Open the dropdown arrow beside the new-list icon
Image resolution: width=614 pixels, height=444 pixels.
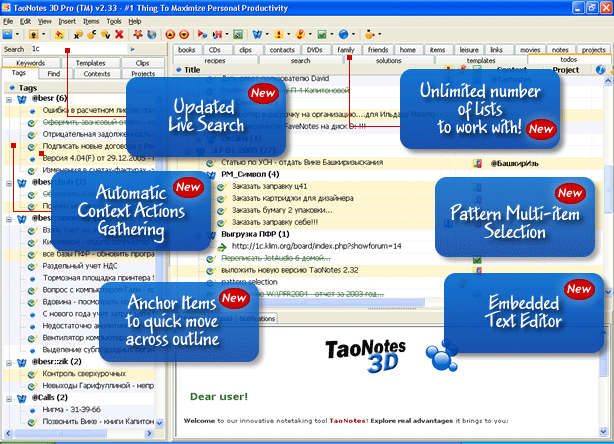click(x=17, y=34)
